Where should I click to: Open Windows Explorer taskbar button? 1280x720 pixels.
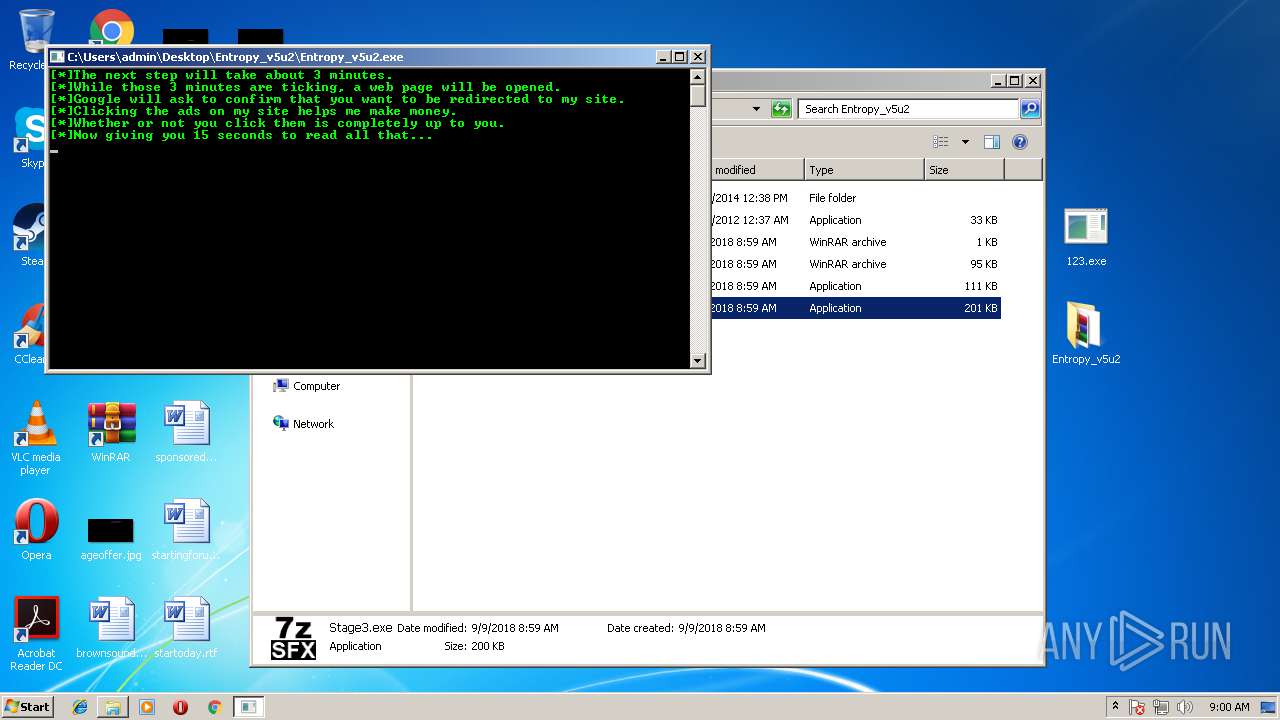point(113,707)
